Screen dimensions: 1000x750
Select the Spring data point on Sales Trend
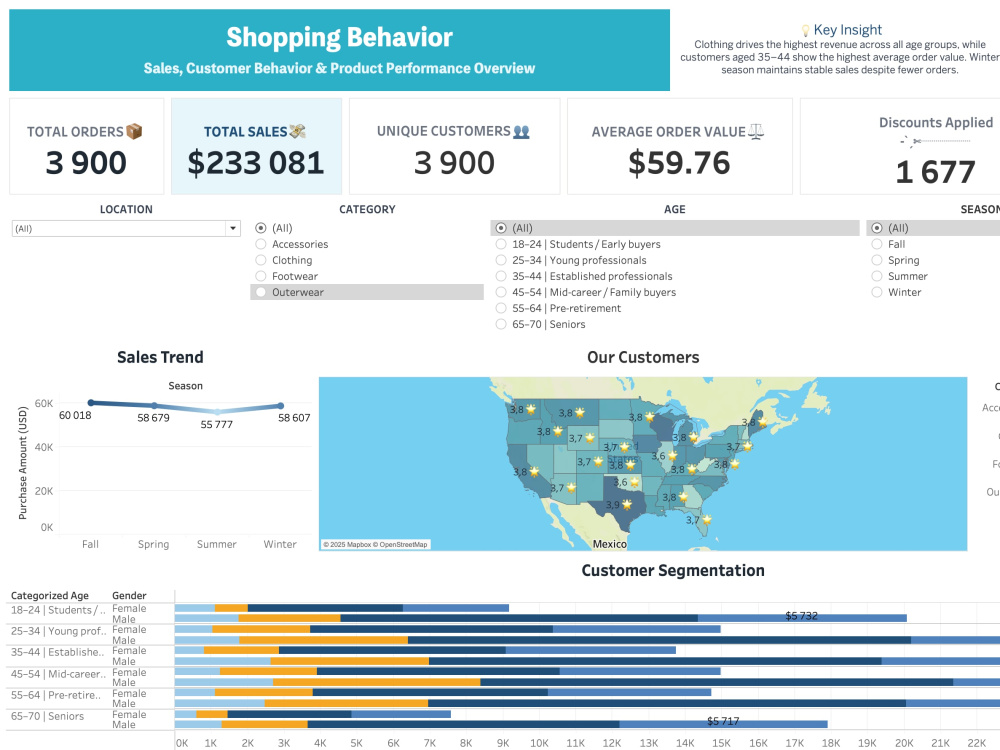tap(154, 406)
